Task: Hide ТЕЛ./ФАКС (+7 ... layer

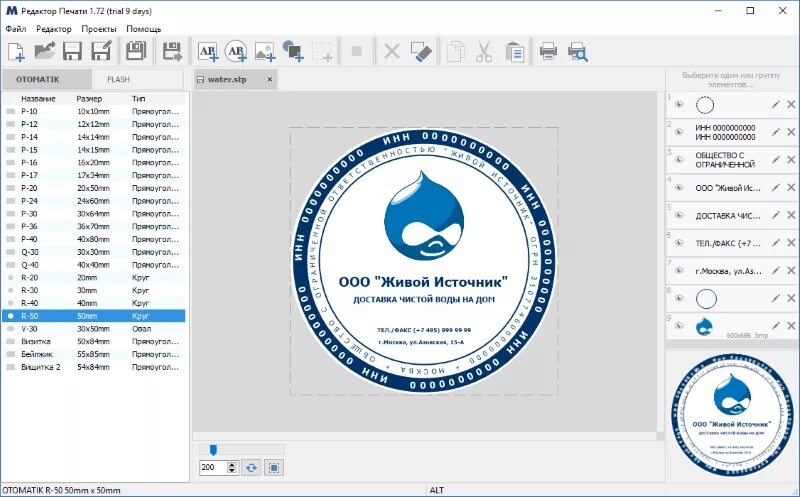Action: [x=679, y=243]
